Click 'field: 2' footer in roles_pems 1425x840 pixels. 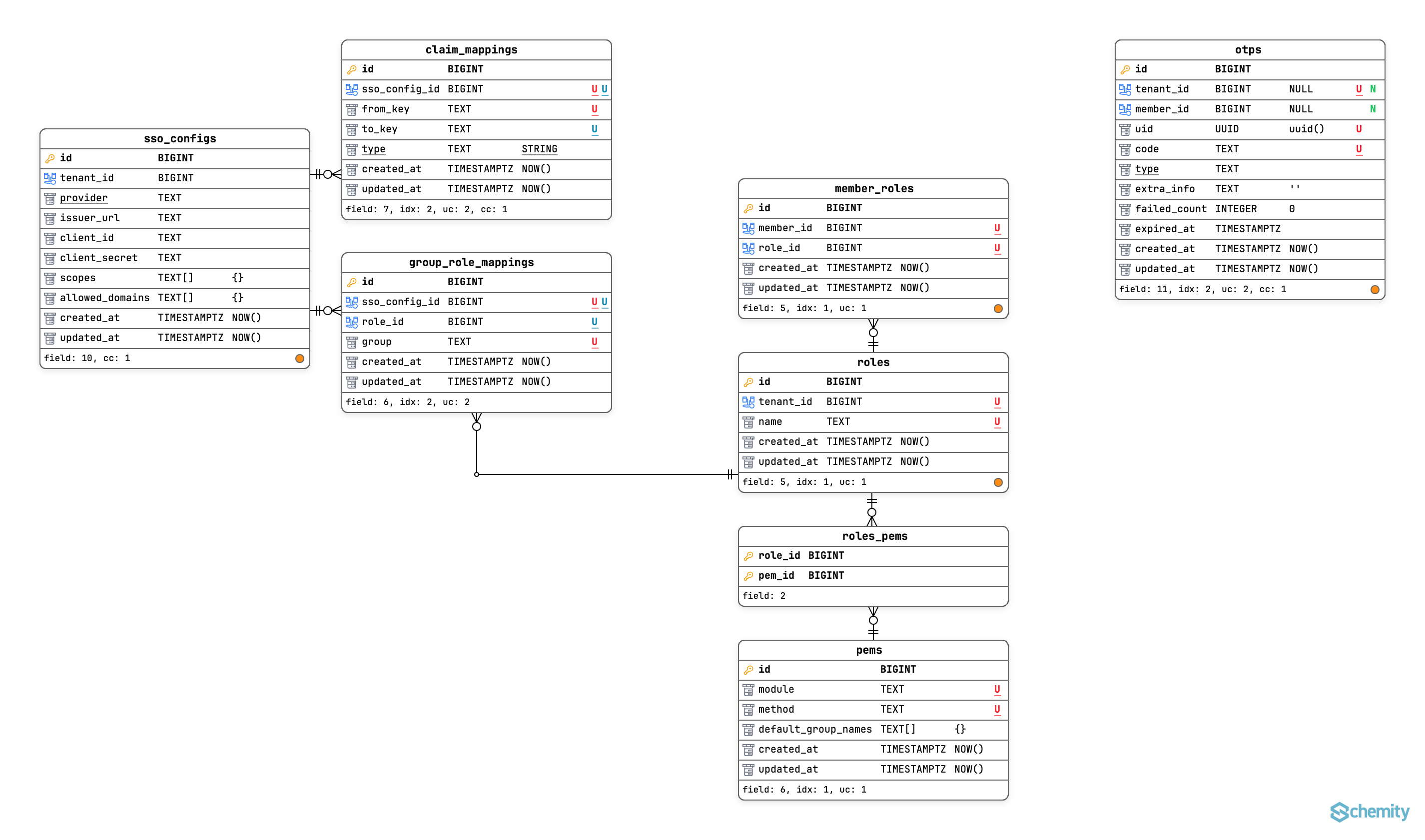(764, 596)
